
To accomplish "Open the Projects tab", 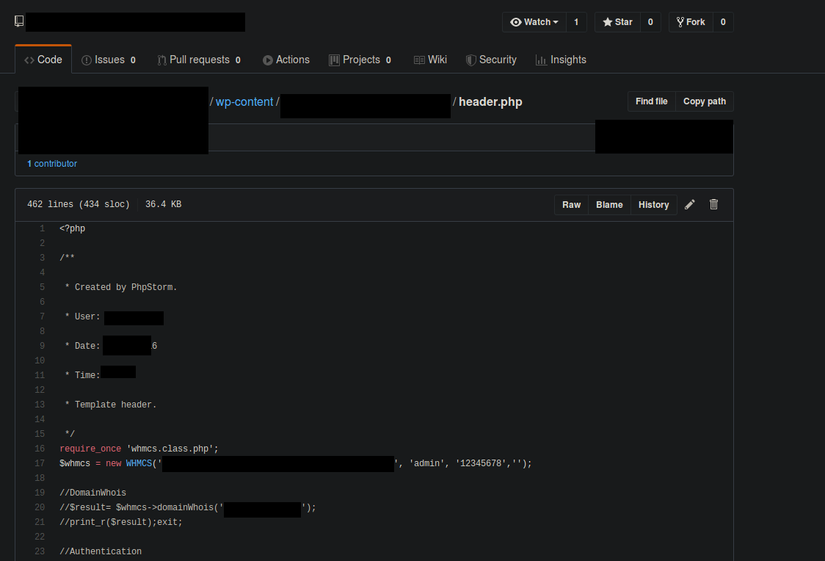I will 360,60.
